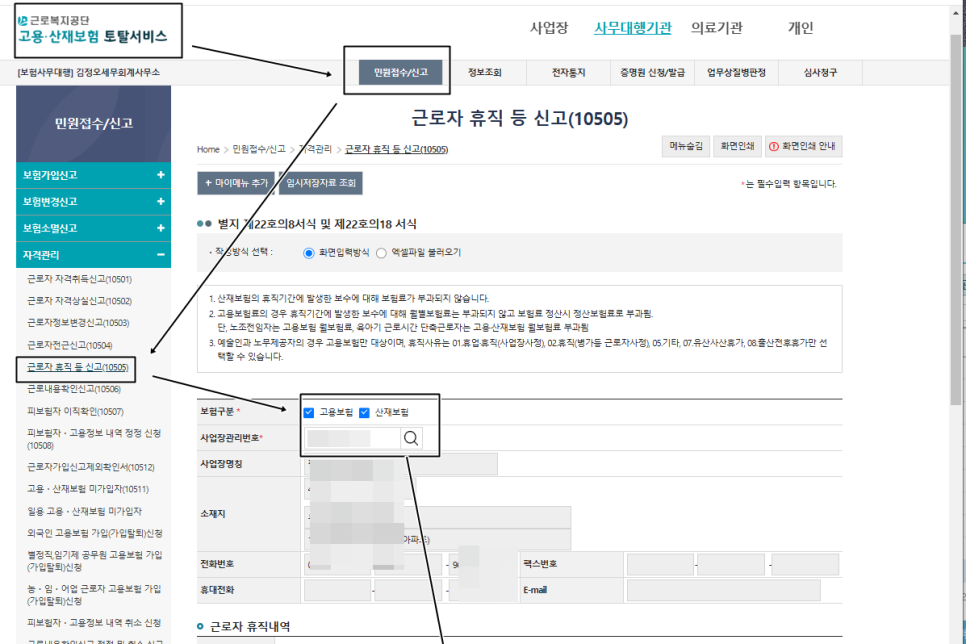This screenshot has width=966, height=644.
Task: Select the 화면입력방식 radio button
Action: 307,252
